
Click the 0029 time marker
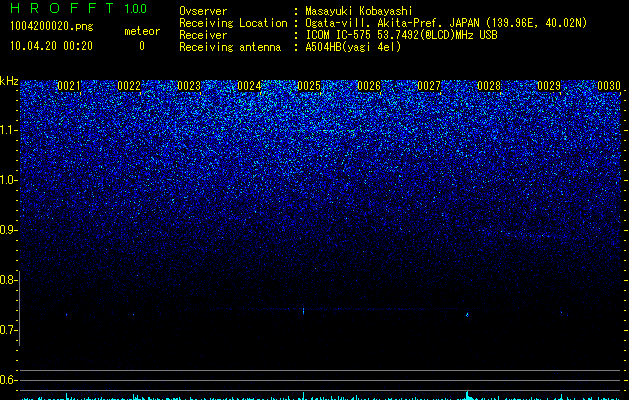(x=549, y=86)
